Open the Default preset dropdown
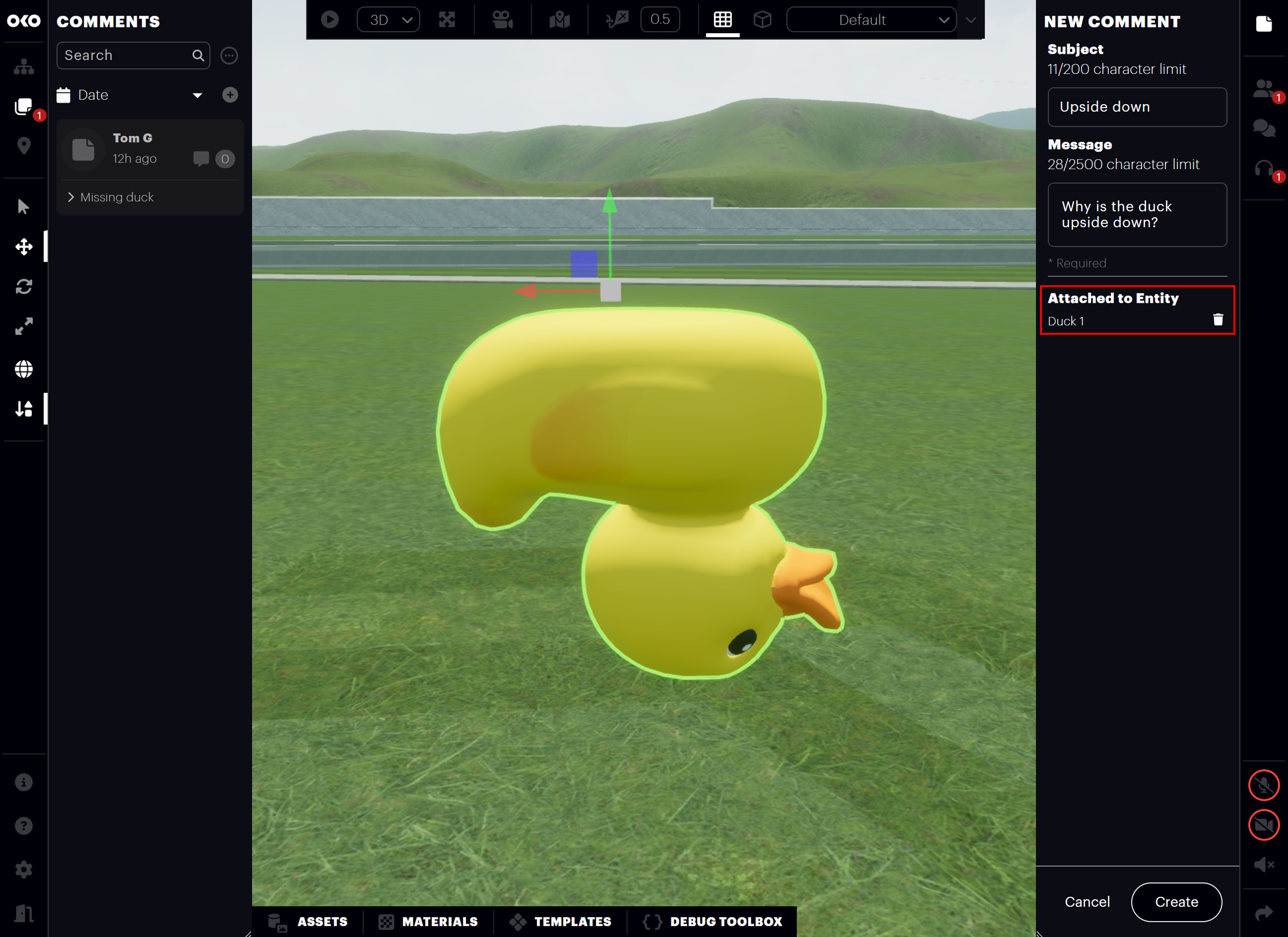The height and width of the screenshot is (937, 1288). [871, 20]
